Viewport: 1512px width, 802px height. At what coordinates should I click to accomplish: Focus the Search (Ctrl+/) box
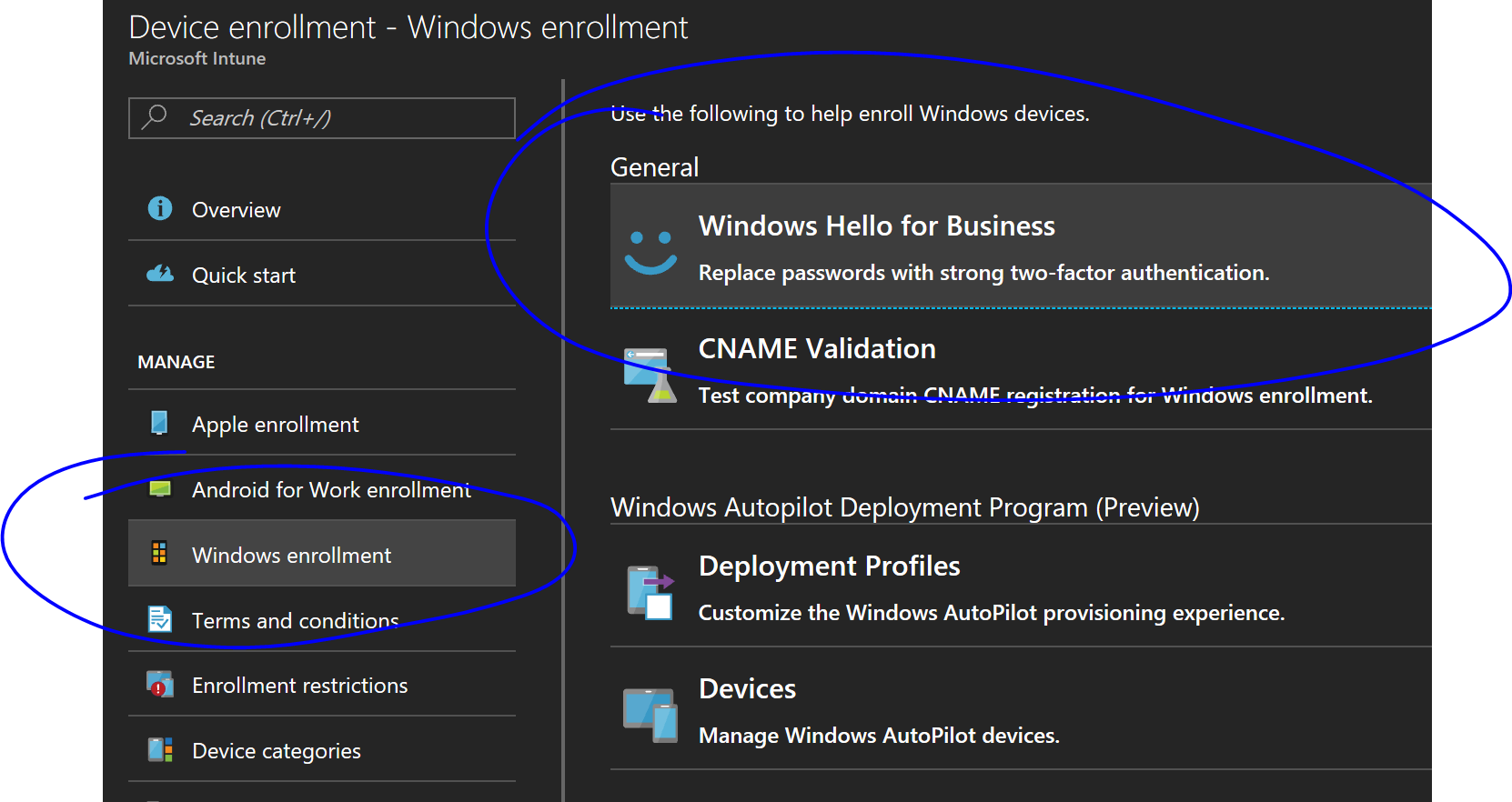(x=322, y=118)
